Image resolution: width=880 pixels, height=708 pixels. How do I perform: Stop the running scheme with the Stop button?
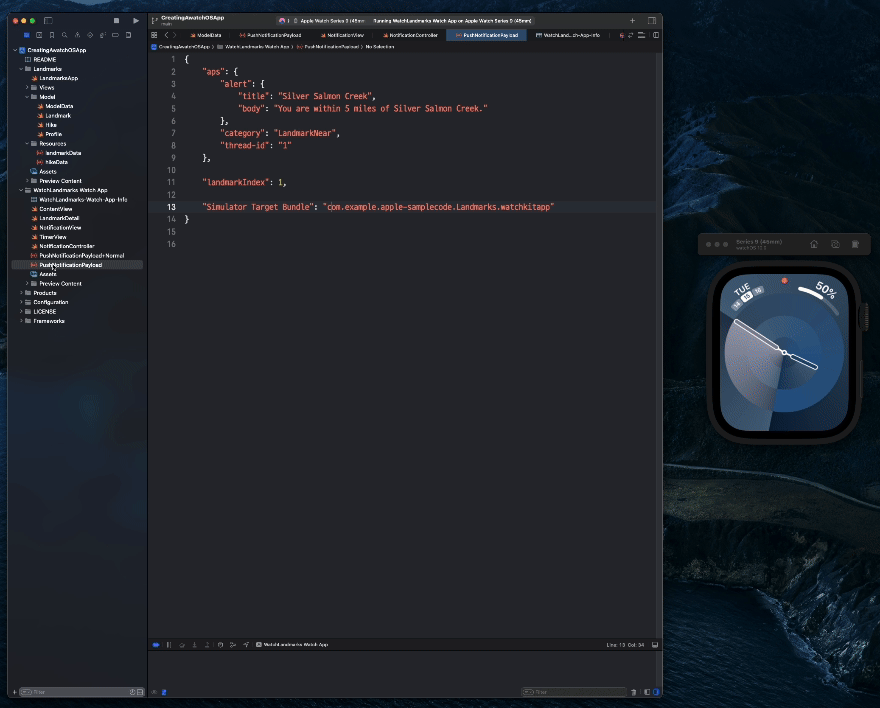point(116,21)
